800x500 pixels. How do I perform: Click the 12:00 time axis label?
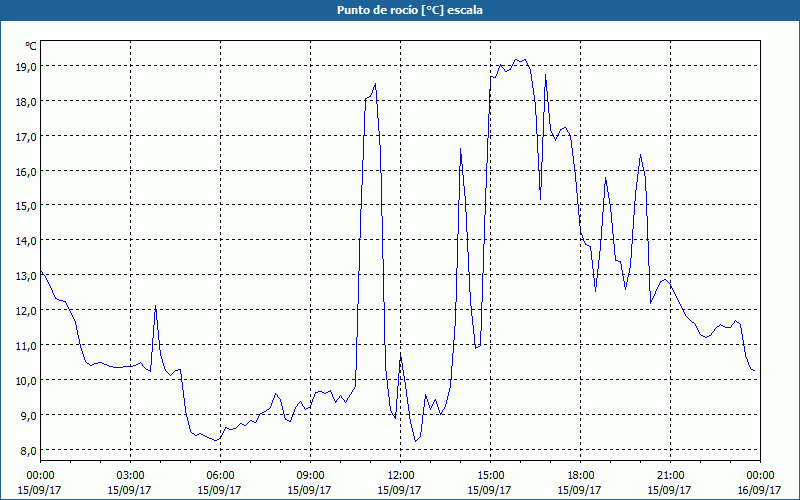[401, 476]
